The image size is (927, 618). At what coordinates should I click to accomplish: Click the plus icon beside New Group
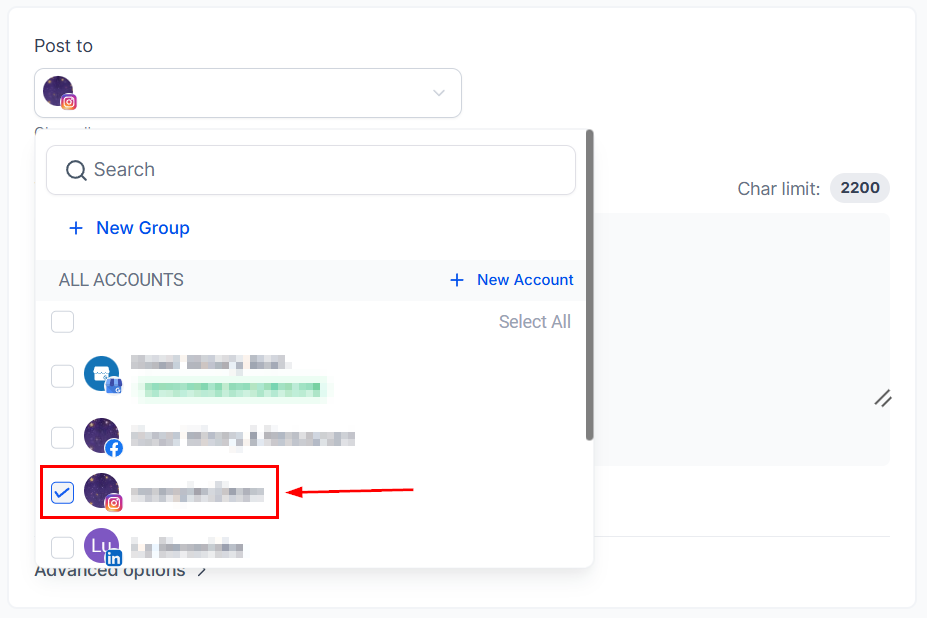pyautogui.click(x=76, y=229)
